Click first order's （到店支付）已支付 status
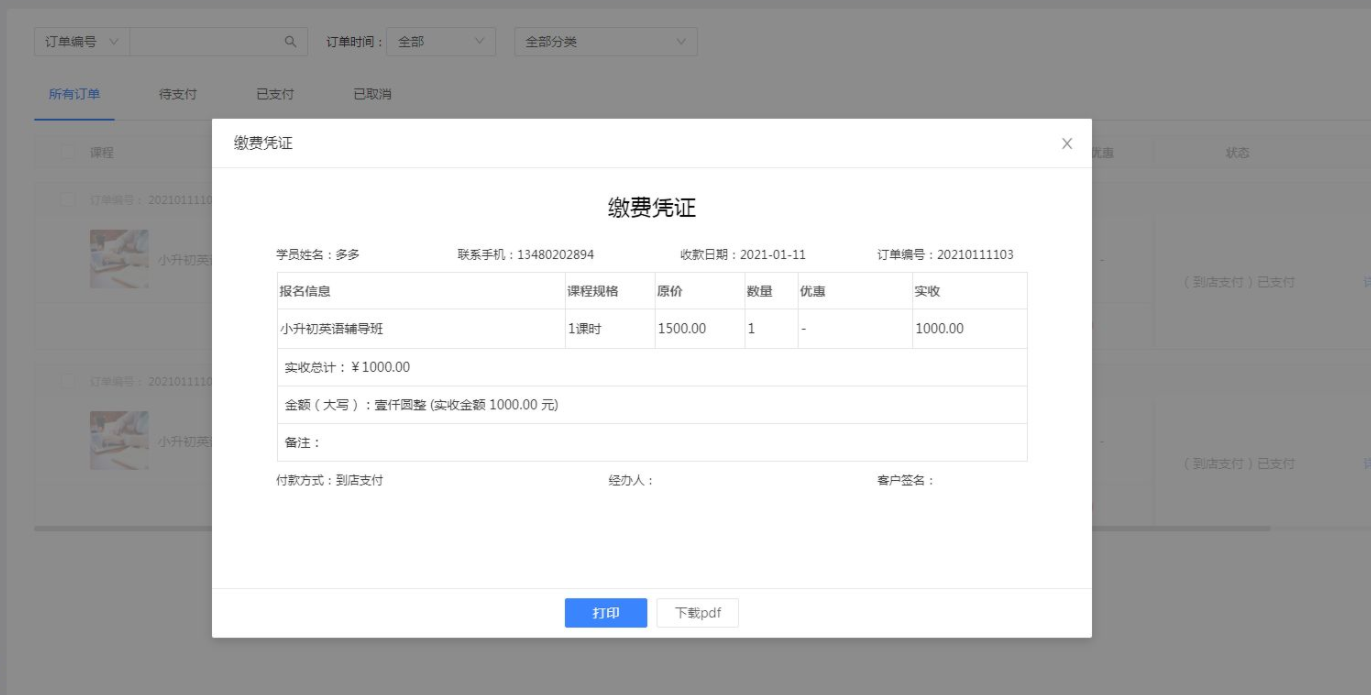This screenshot has height=695, width=1371. pyautogui.click(x=1238, y=282)
